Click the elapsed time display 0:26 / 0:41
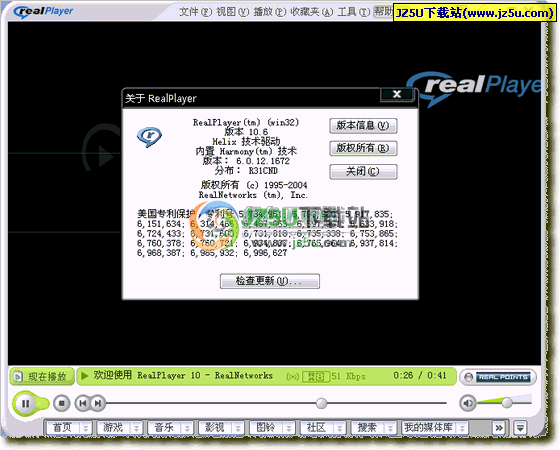Screen dimensions: 560x450 420,376
